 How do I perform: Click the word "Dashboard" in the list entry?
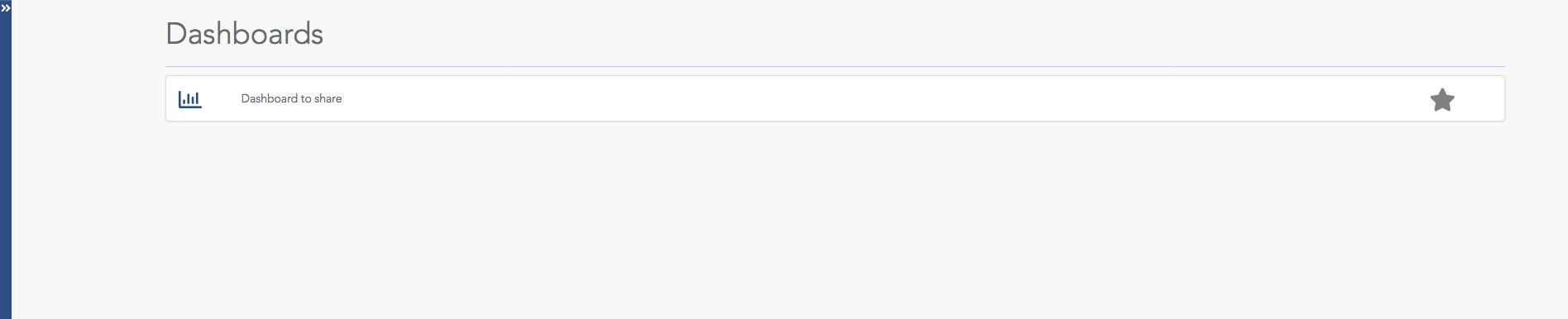pos(270,98)
